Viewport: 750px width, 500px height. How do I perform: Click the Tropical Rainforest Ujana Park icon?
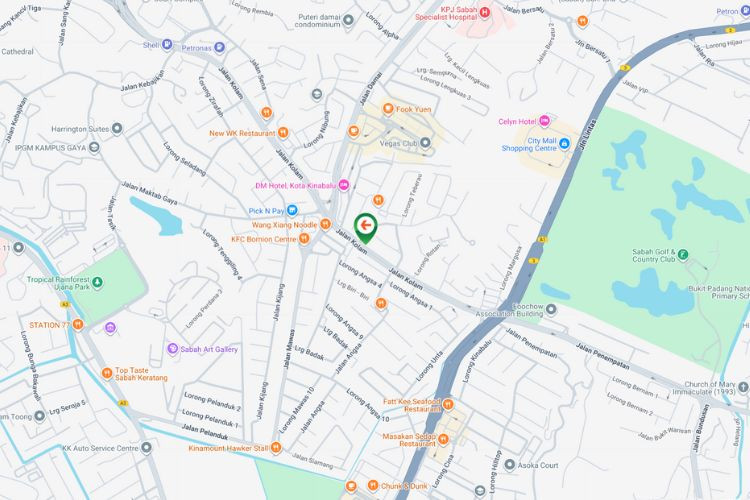pos(97,282)
